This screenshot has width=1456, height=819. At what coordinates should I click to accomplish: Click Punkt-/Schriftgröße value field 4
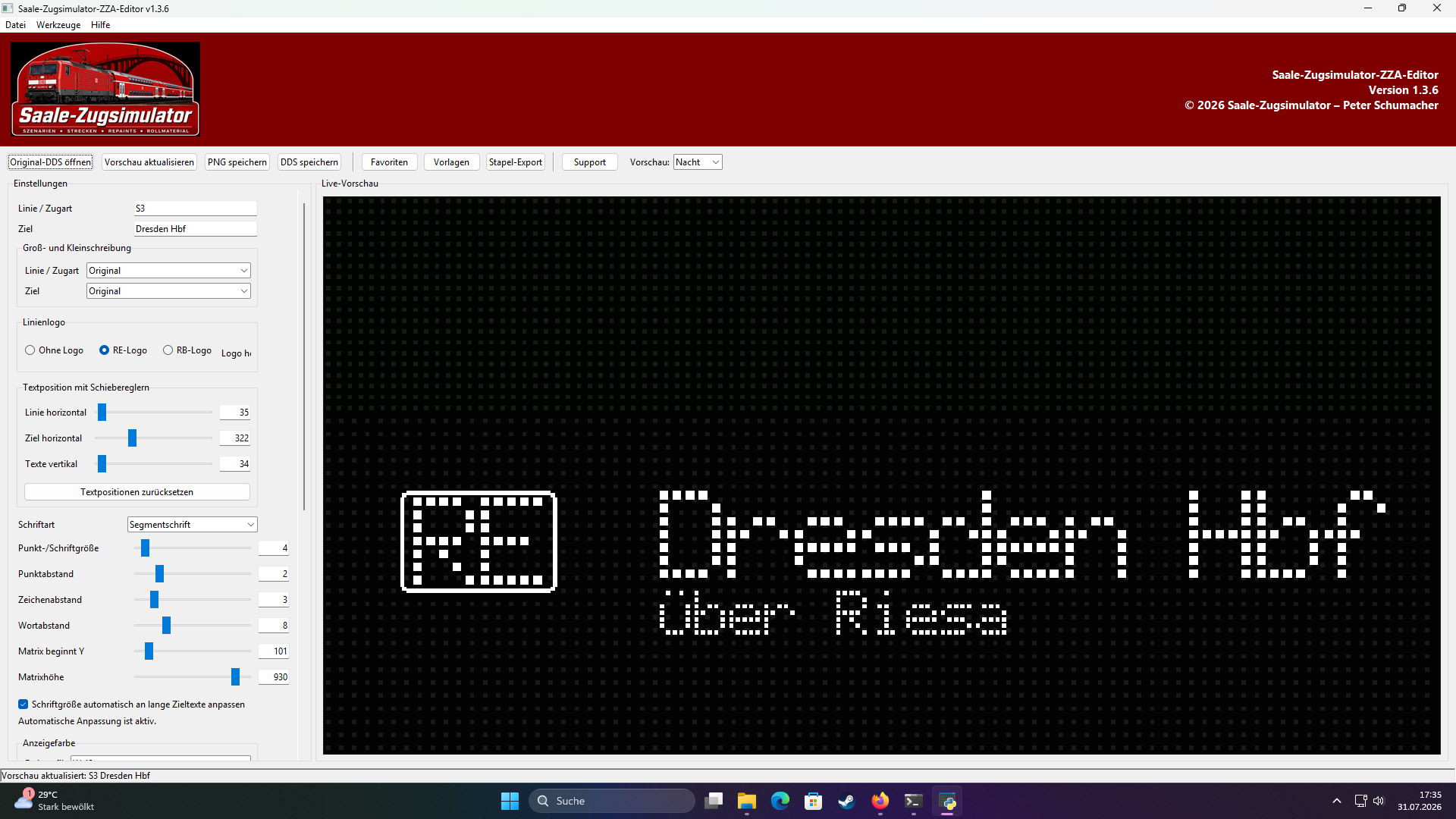click(274, 548)
